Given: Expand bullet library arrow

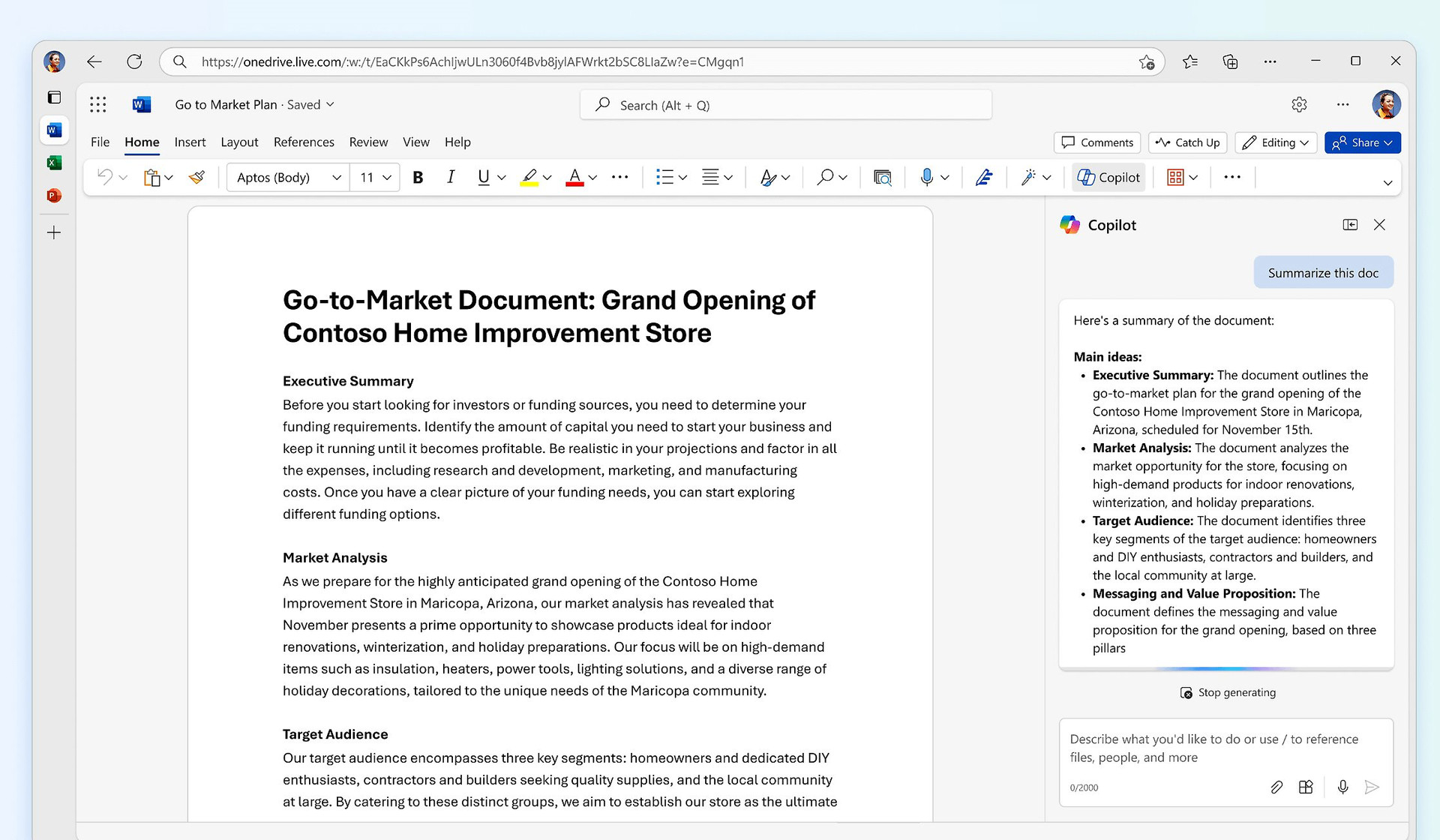Looking at the screenshot, I should point(682,178).
